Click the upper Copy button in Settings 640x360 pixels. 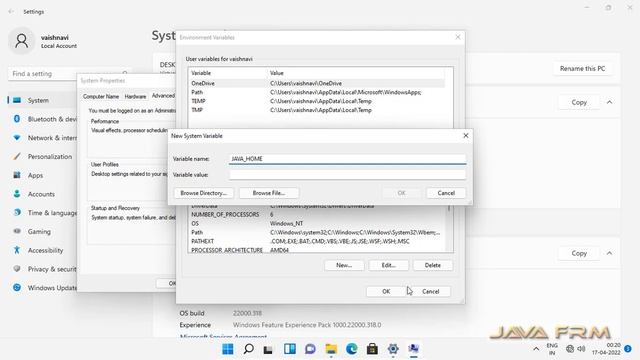(x=579, y=102)
